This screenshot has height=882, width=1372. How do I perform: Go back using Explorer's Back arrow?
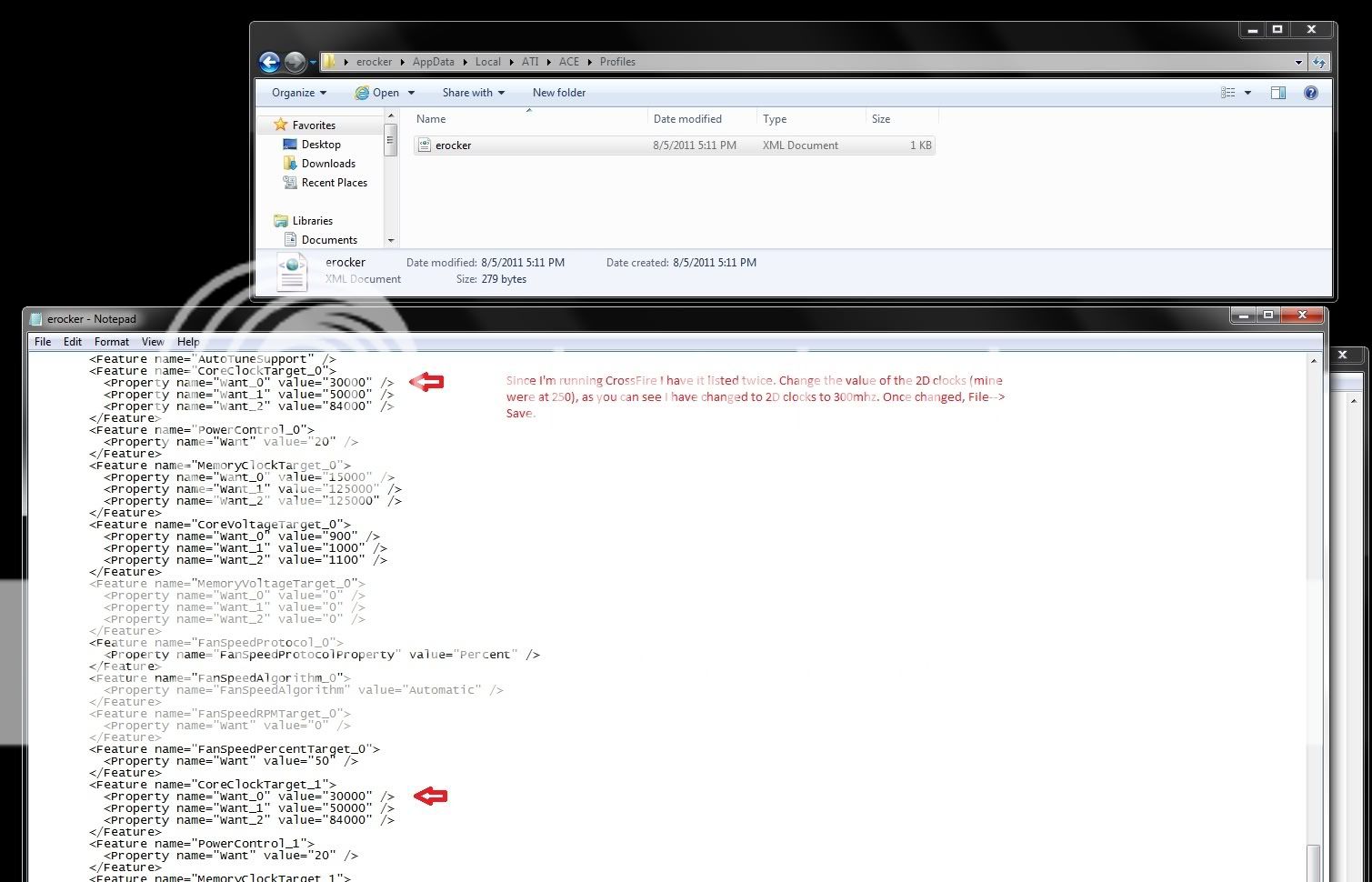click(x=269, y=62)
